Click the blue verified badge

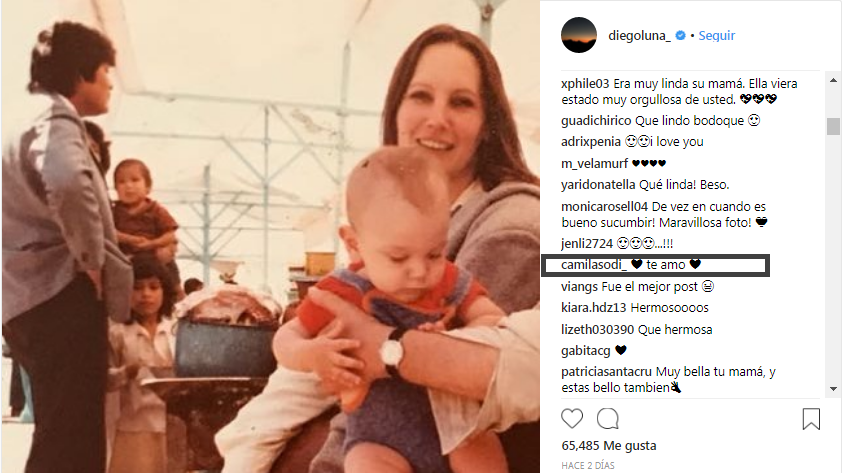680,35
